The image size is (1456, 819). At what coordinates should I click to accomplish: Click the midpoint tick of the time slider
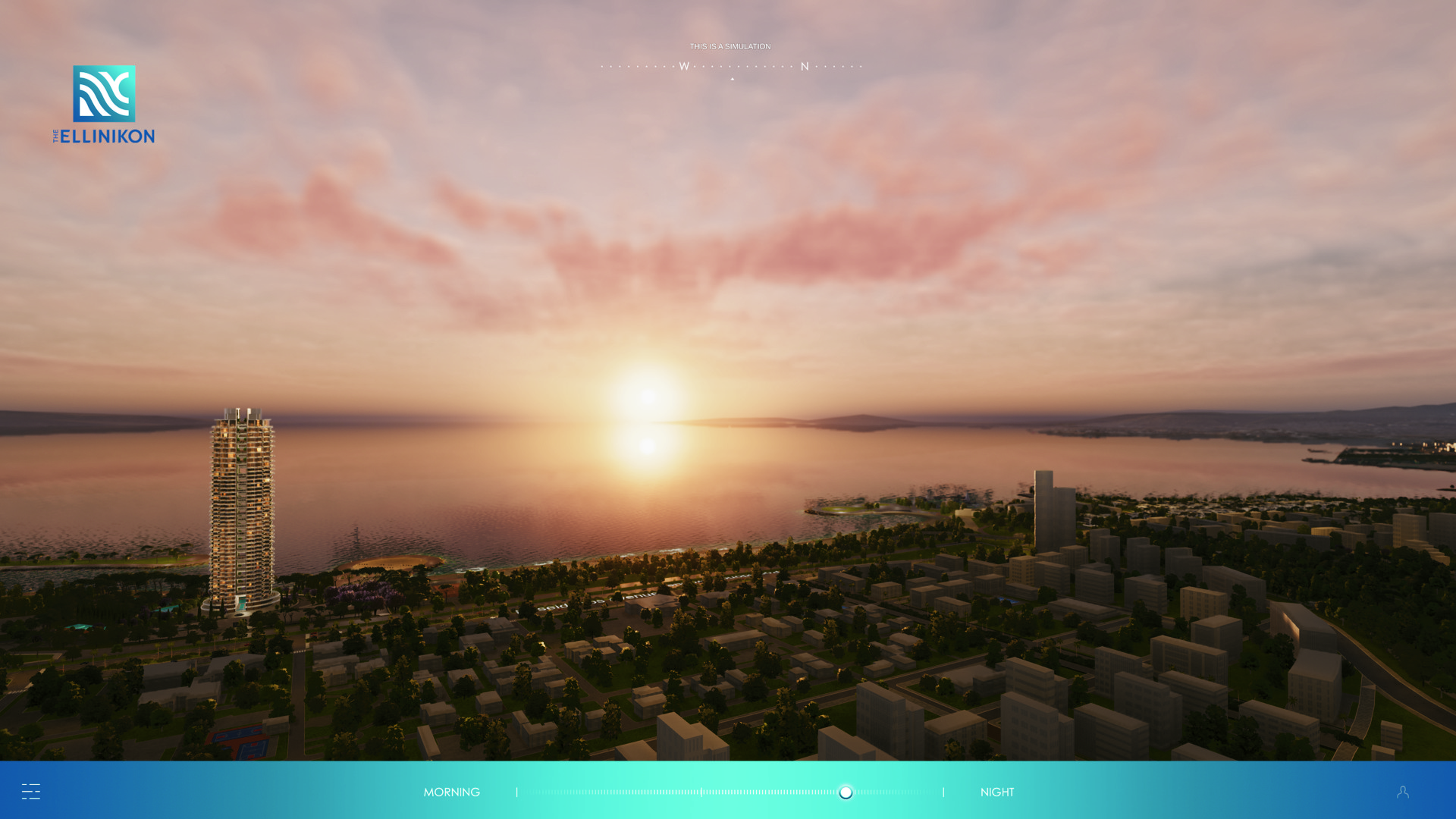701,792
